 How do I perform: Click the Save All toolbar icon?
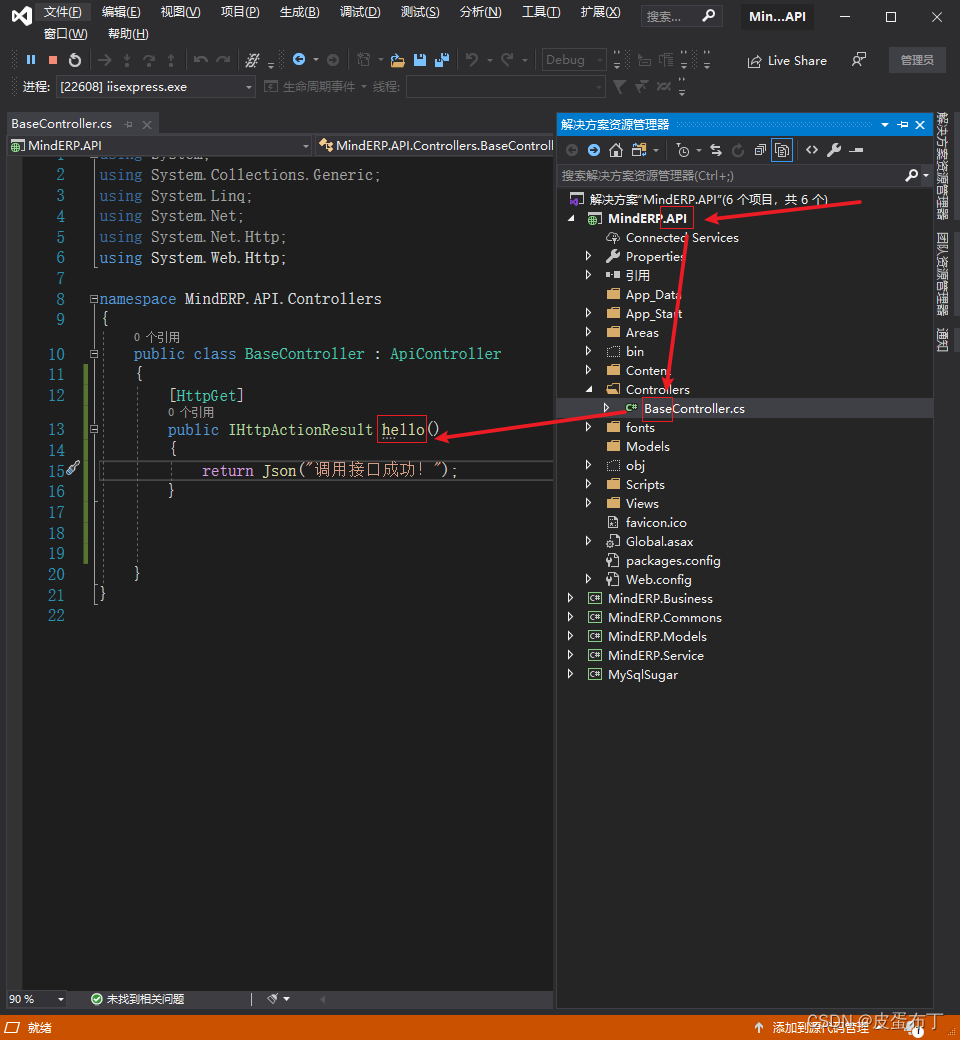[440, 60]
